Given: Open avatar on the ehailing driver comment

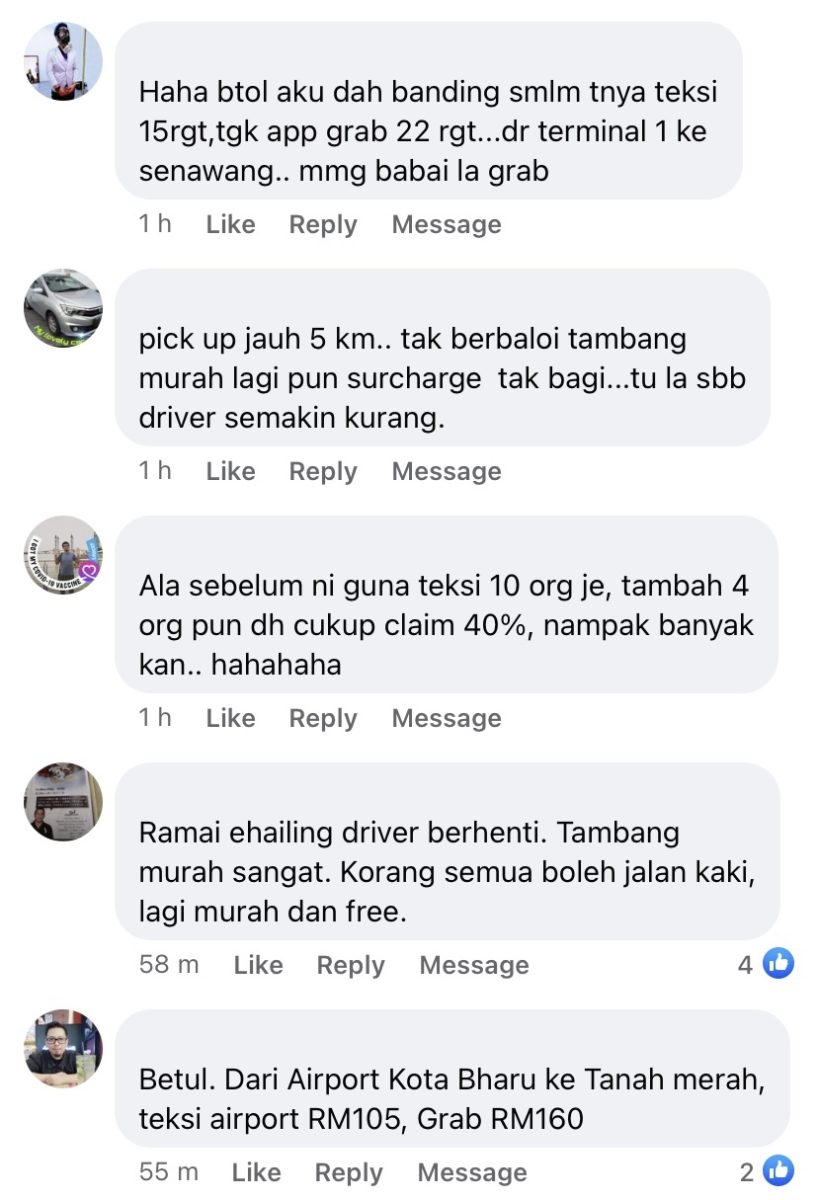Looking at the screenshot, I should click(63, 802).
